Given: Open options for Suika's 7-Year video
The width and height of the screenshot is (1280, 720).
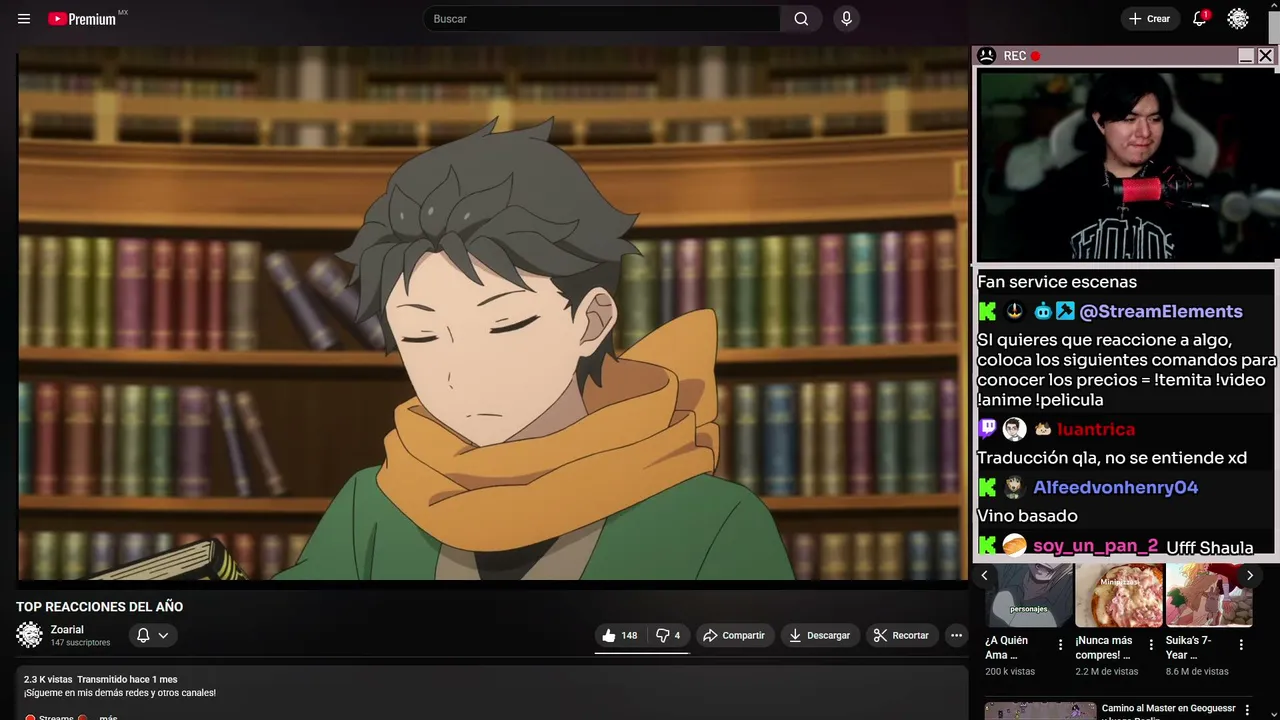Looking at the screenshot, I should pos(1241,645).
